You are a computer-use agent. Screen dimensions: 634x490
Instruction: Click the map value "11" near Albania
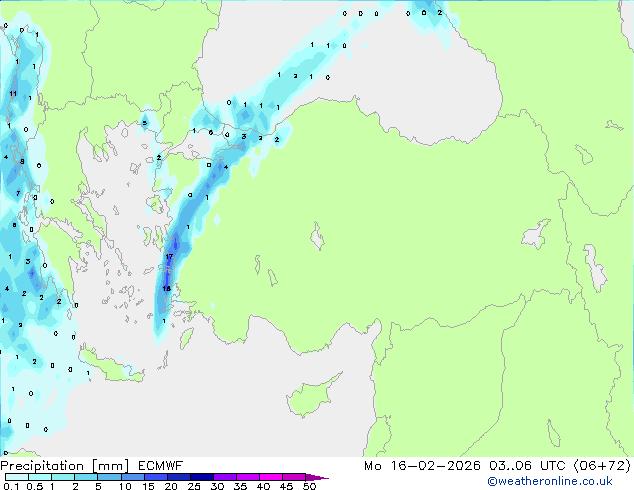[13, 93]
